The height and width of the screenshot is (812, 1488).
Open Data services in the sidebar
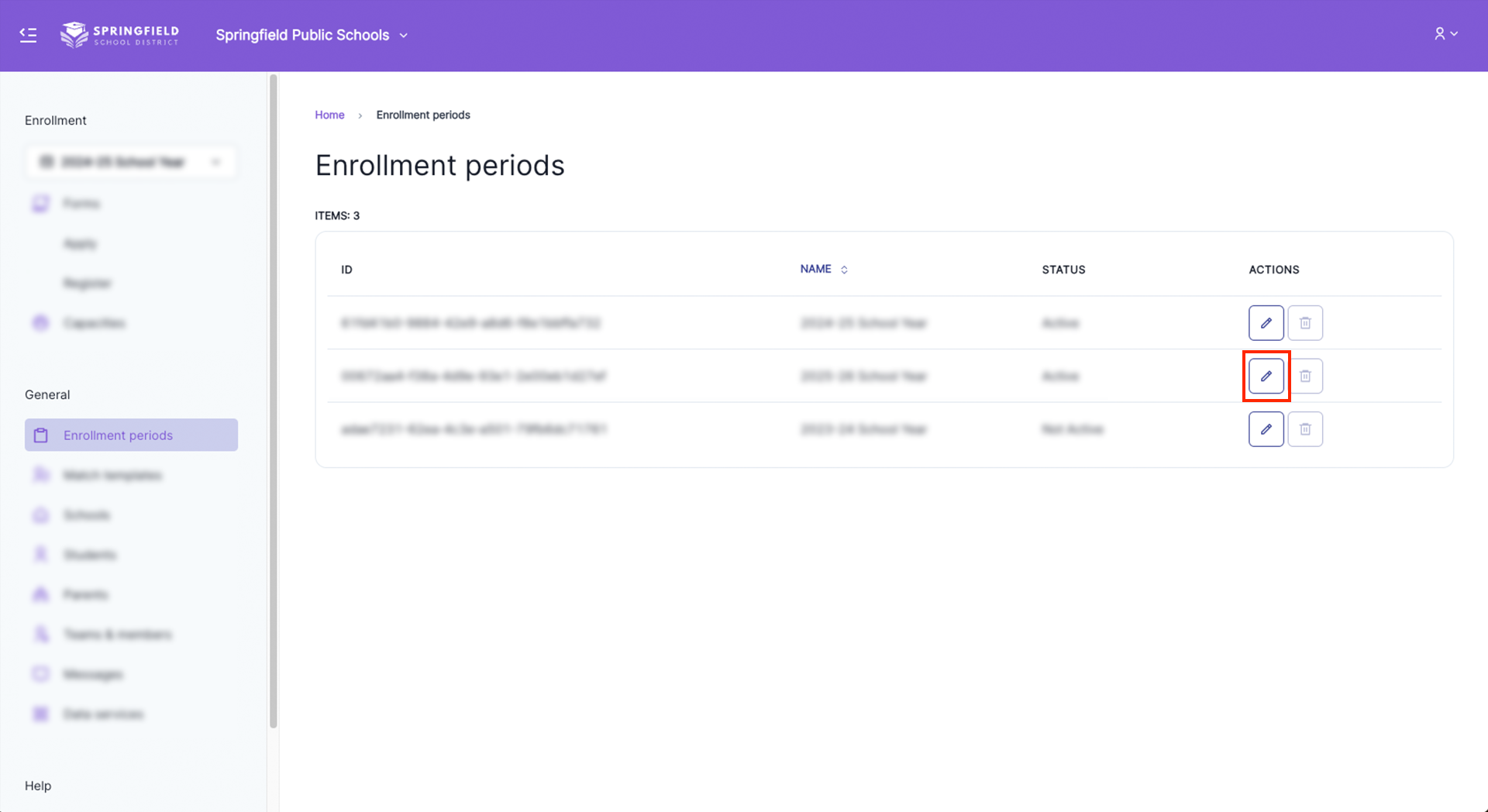103,714
